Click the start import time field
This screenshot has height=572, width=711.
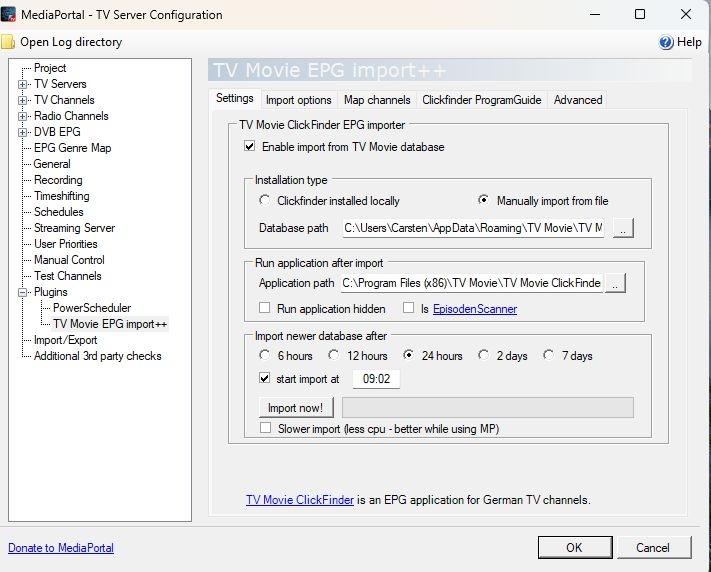click(377, 379)
